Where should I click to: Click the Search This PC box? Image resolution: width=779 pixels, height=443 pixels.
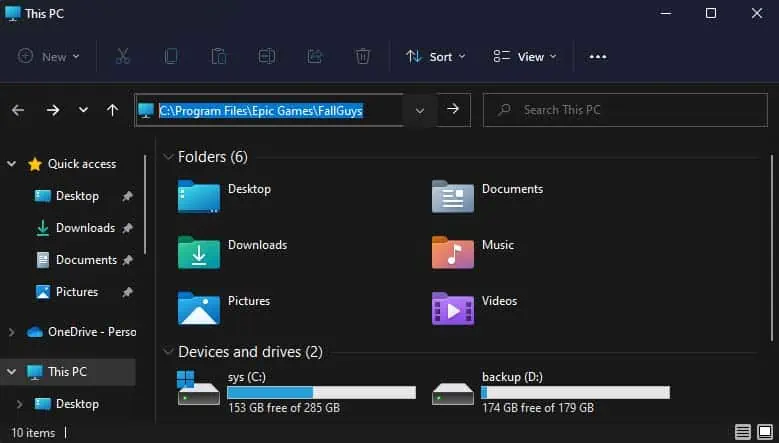click(x=625, y=110)
